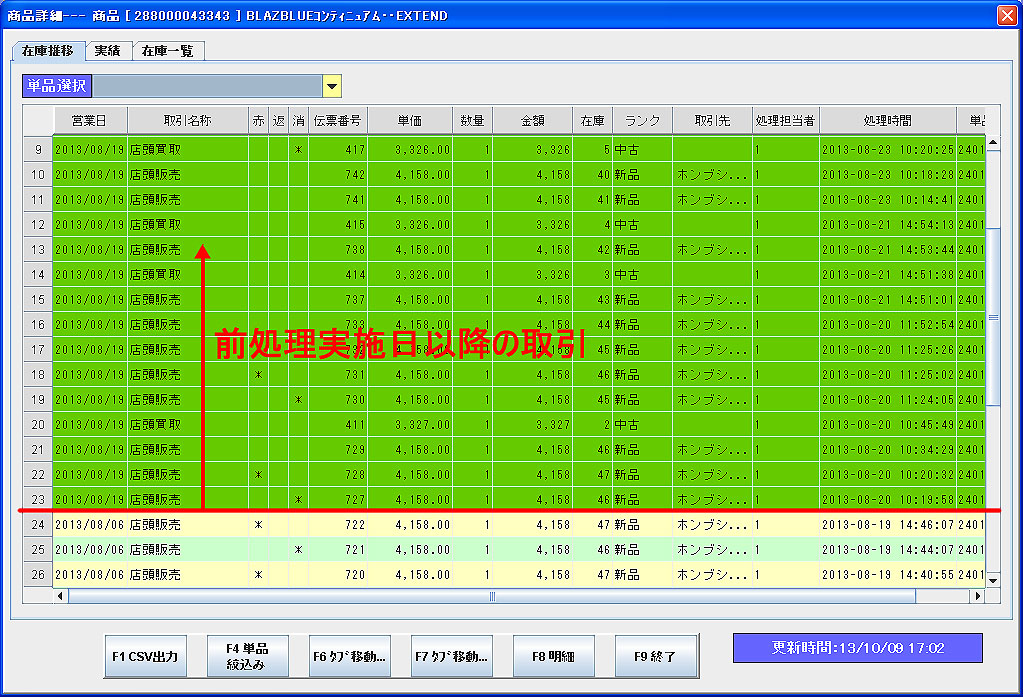
Task: Click the F1 CSV出力 button
Action: 145,657
